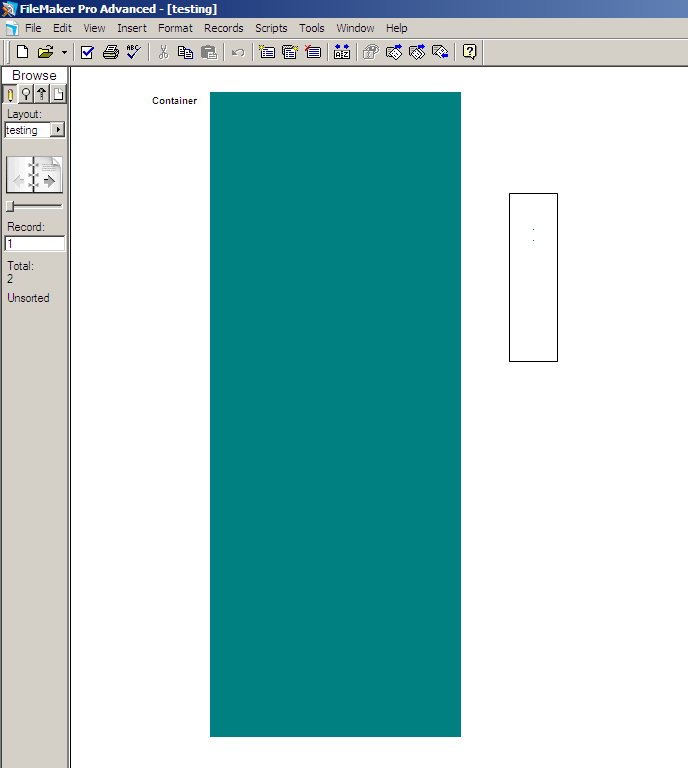Click the Print icon in toolbar
The width and height of the screenshot is (688, 768).
[x=110, y=52]
